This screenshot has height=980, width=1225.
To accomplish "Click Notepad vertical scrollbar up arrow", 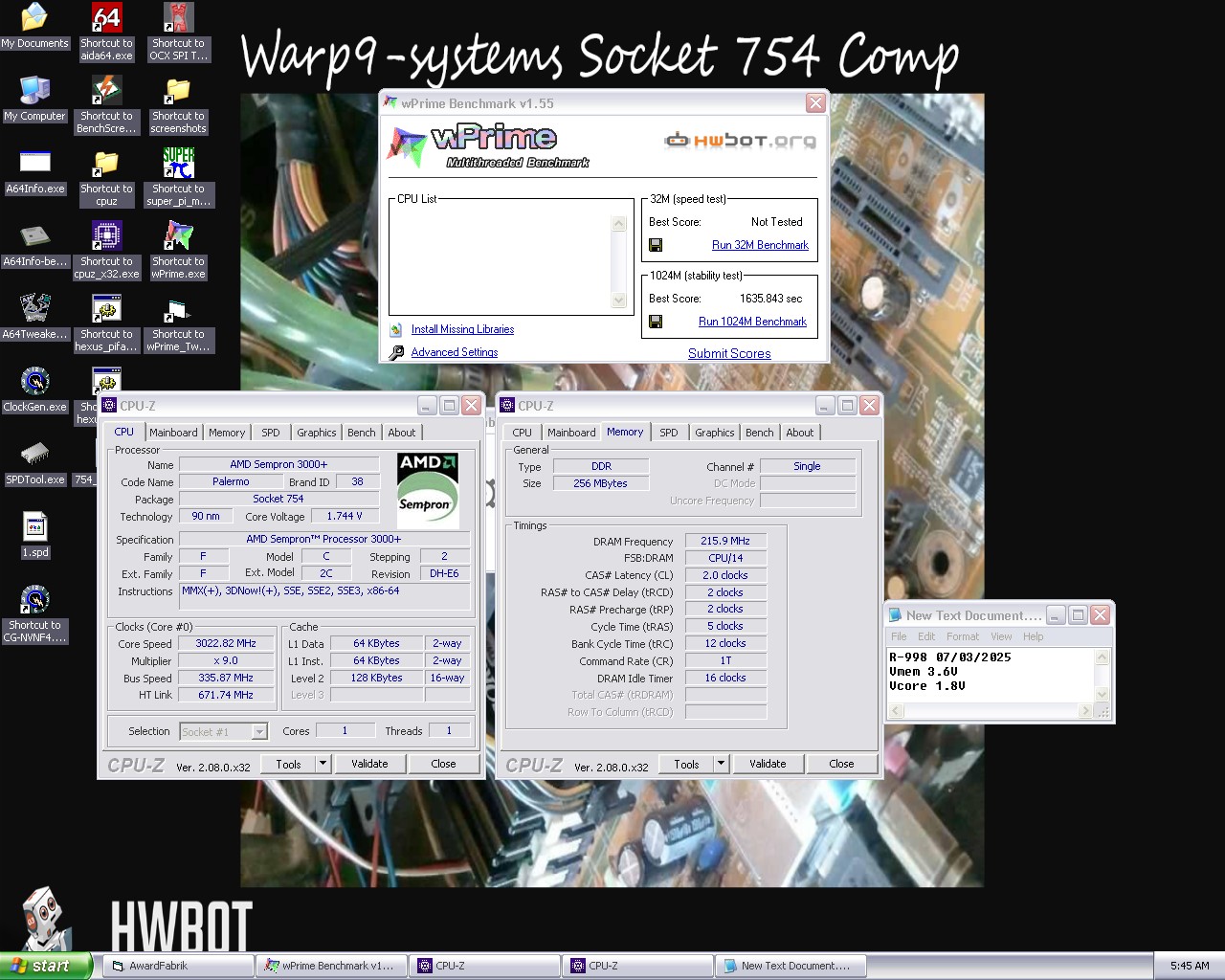I will click(x=1102, y=657).
